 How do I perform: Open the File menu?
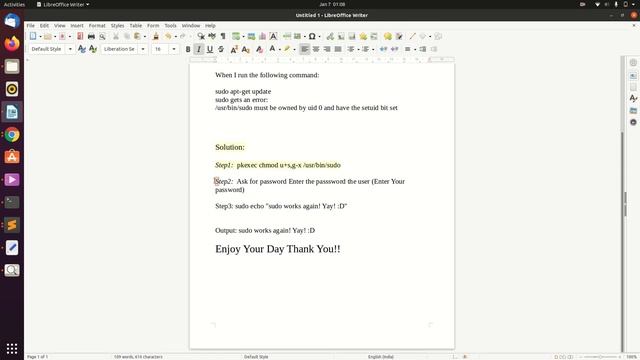(31, 25)
